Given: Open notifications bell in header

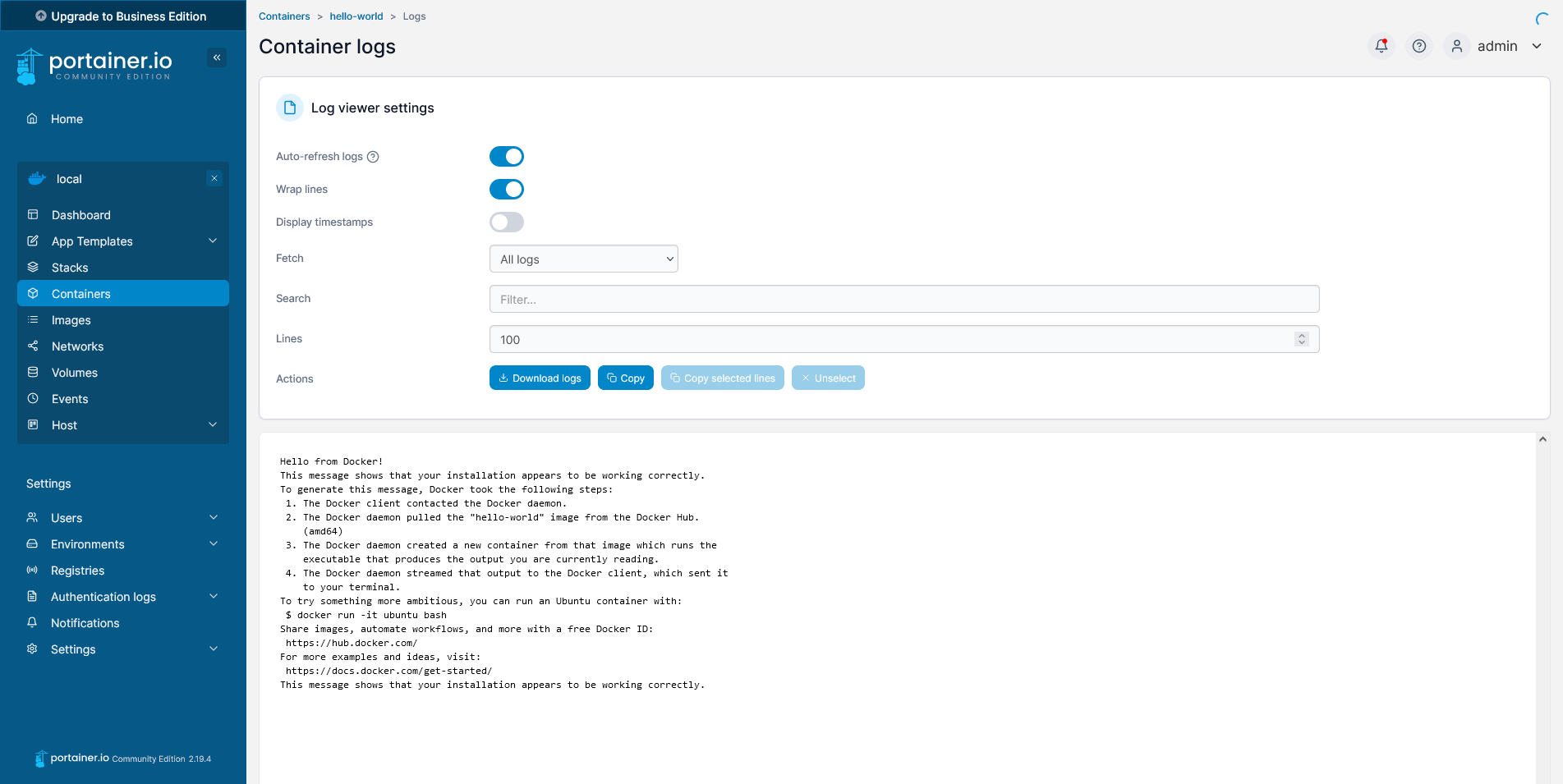Looking at the screenshot, I should [x=1381, y=46].
